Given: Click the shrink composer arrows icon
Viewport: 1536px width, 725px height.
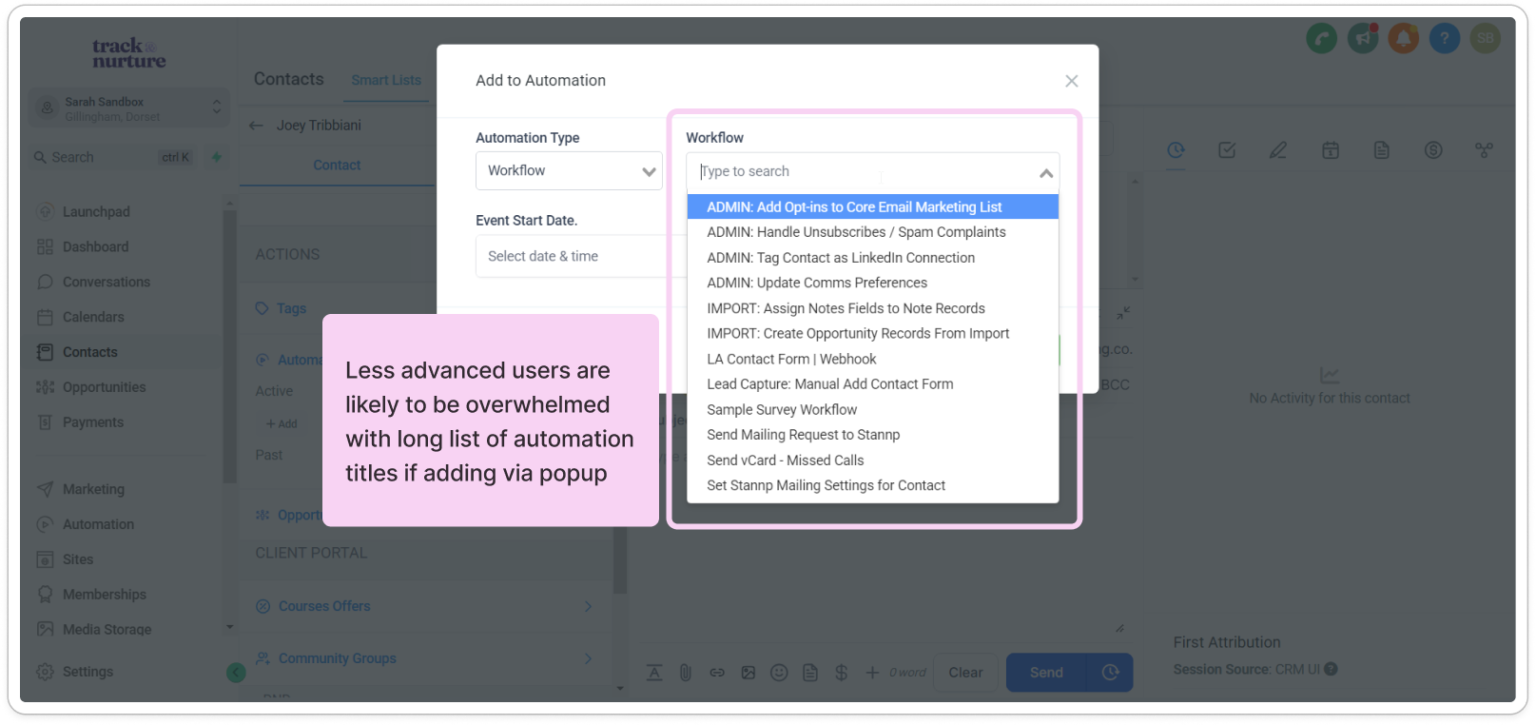Looking at the screenshot, I should [x=1123, y=313].
